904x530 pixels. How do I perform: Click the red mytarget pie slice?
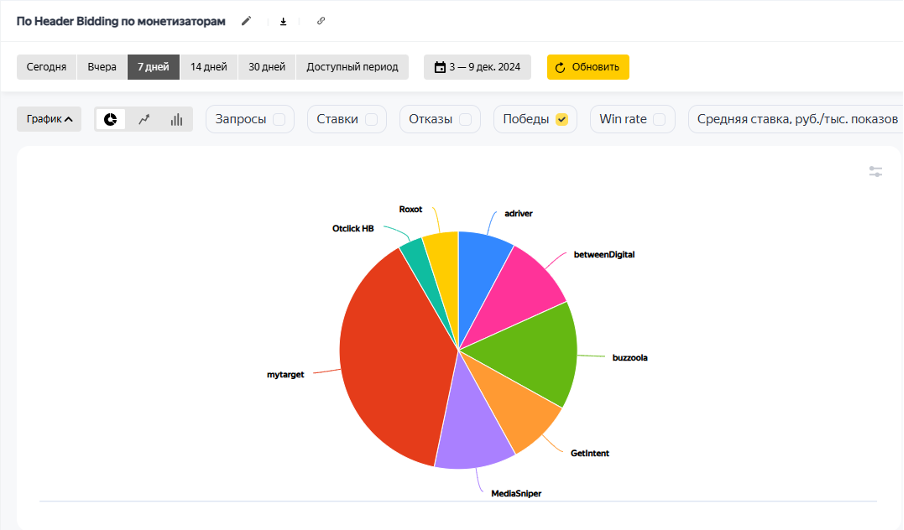click(390, 360)
